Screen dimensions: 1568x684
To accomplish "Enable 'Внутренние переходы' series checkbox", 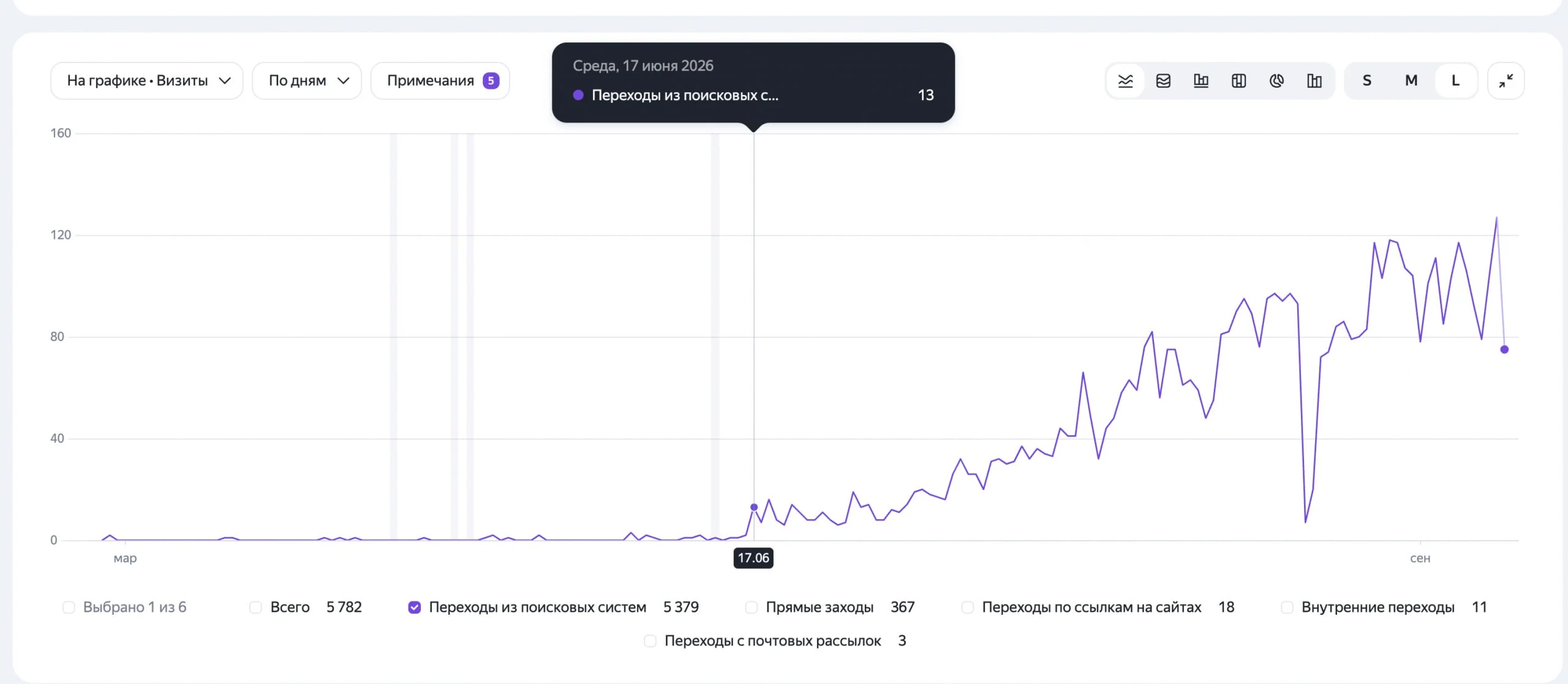I will tap(1287, 607).
